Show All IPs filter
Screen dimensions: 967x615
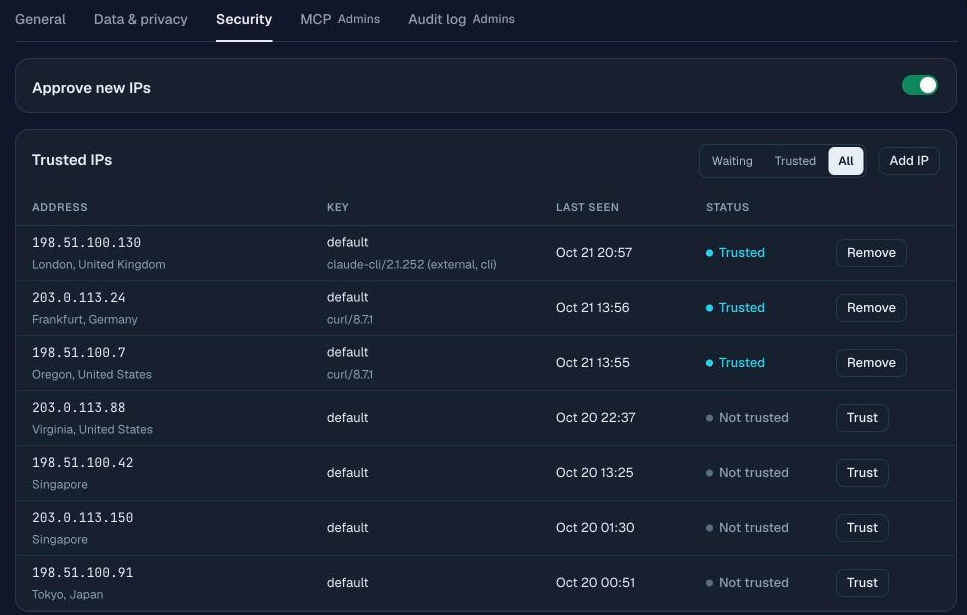(x=846, y=161)
